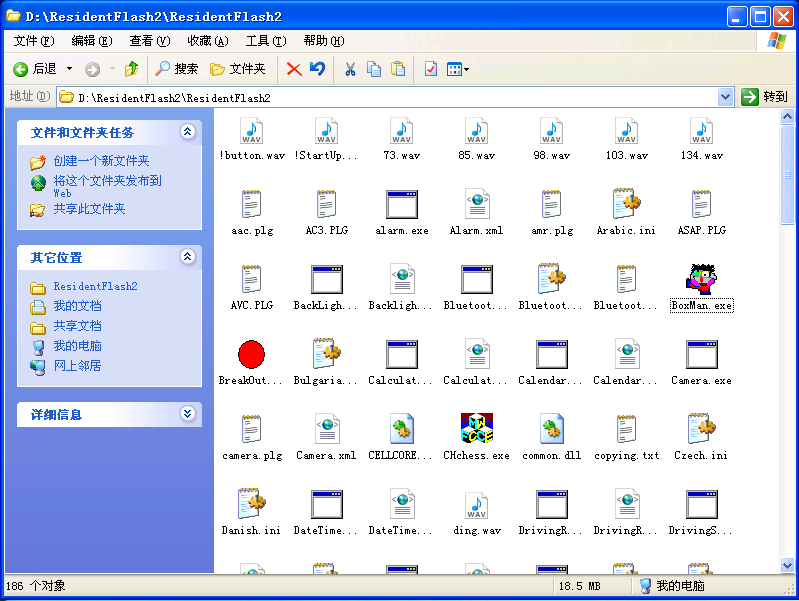Click the Go (转到) button
The width and height of the screenshot is (799, 601).
764,97
